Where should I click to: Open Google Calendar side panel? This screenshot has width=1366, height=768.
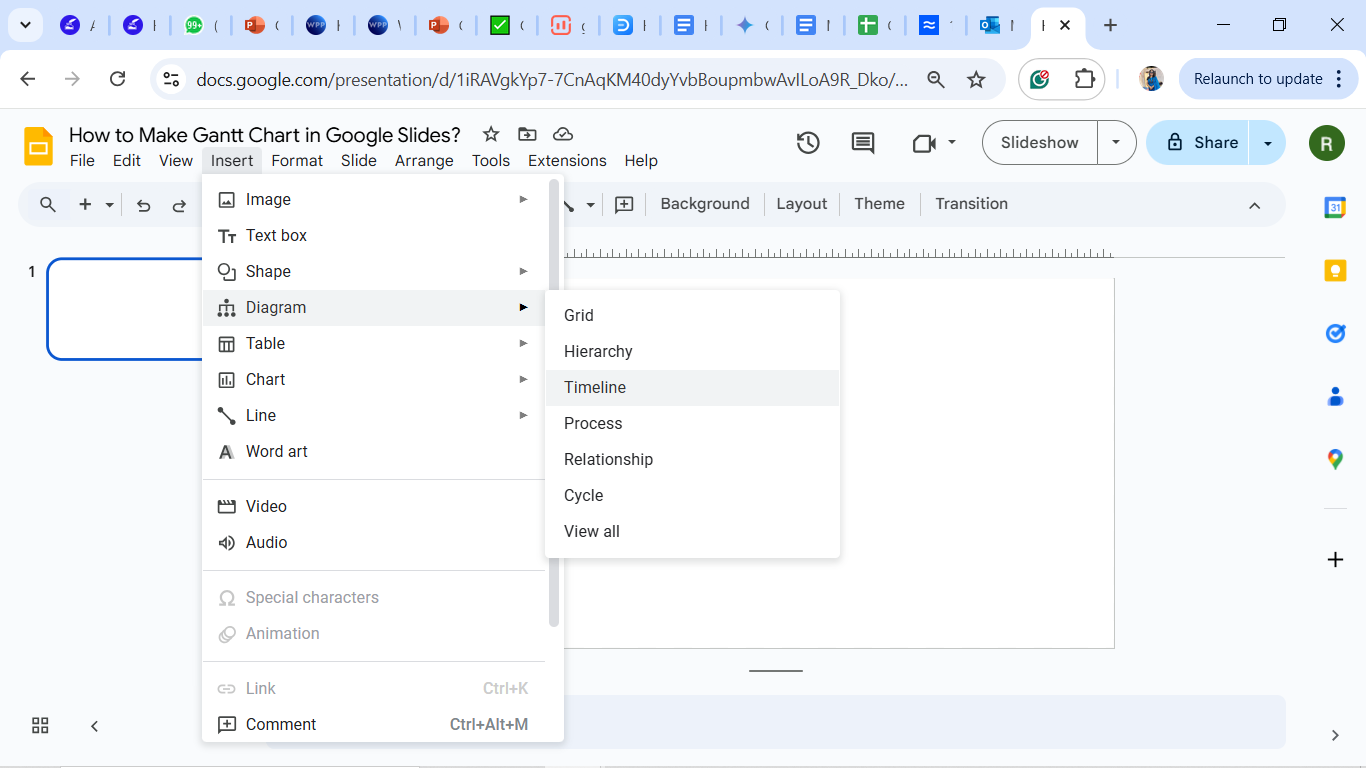[1335, 207]
